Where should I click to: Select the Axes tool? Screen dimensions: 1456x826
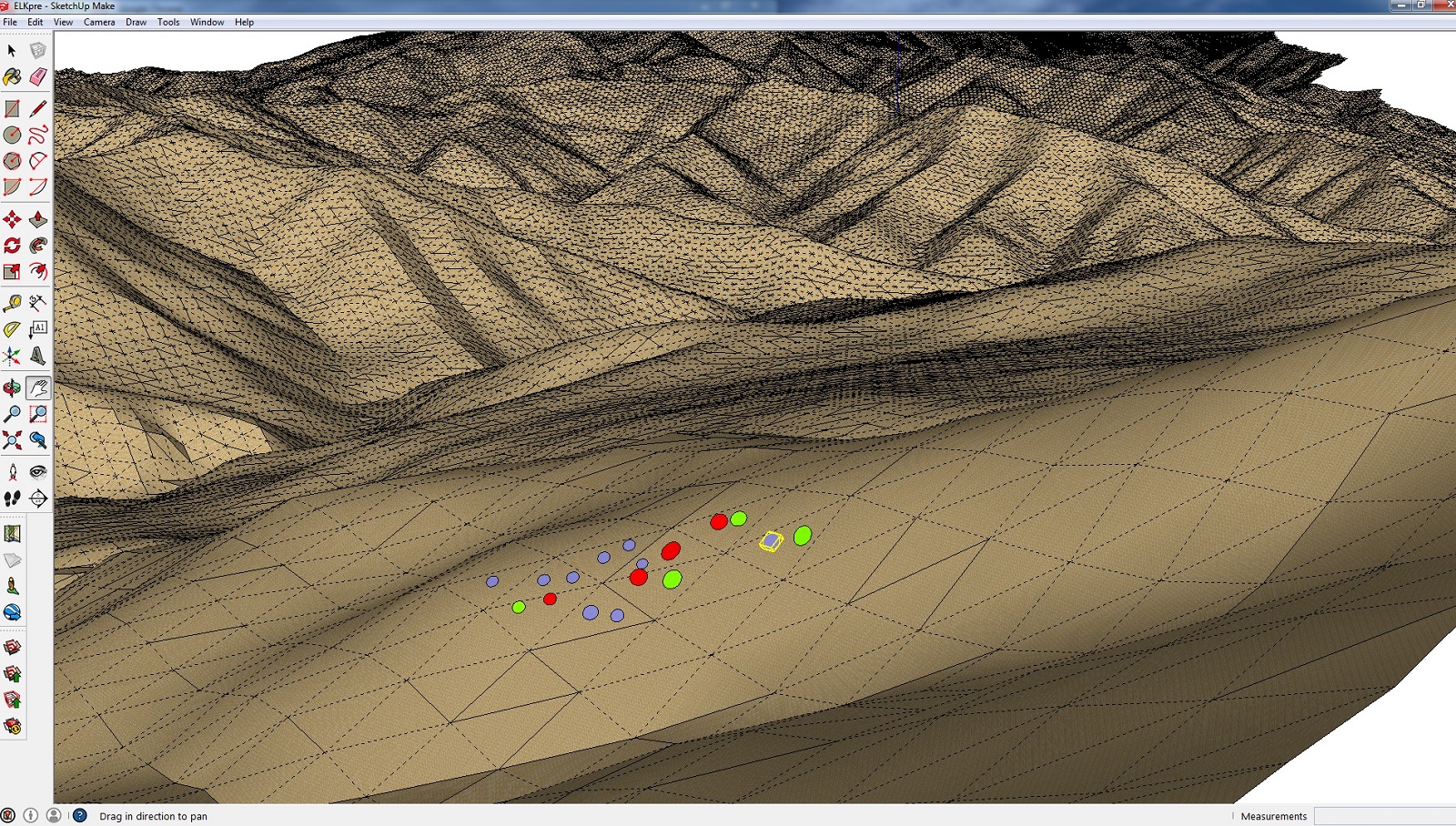(x=12, y=356)
